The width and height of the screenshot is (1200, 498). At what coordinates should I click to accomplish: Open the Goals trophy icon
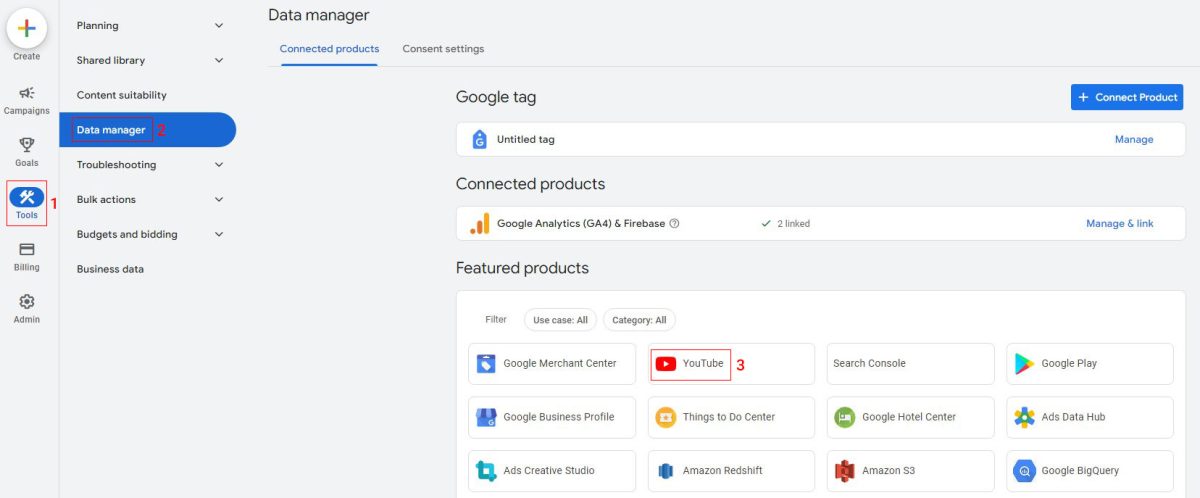[27, 146]
